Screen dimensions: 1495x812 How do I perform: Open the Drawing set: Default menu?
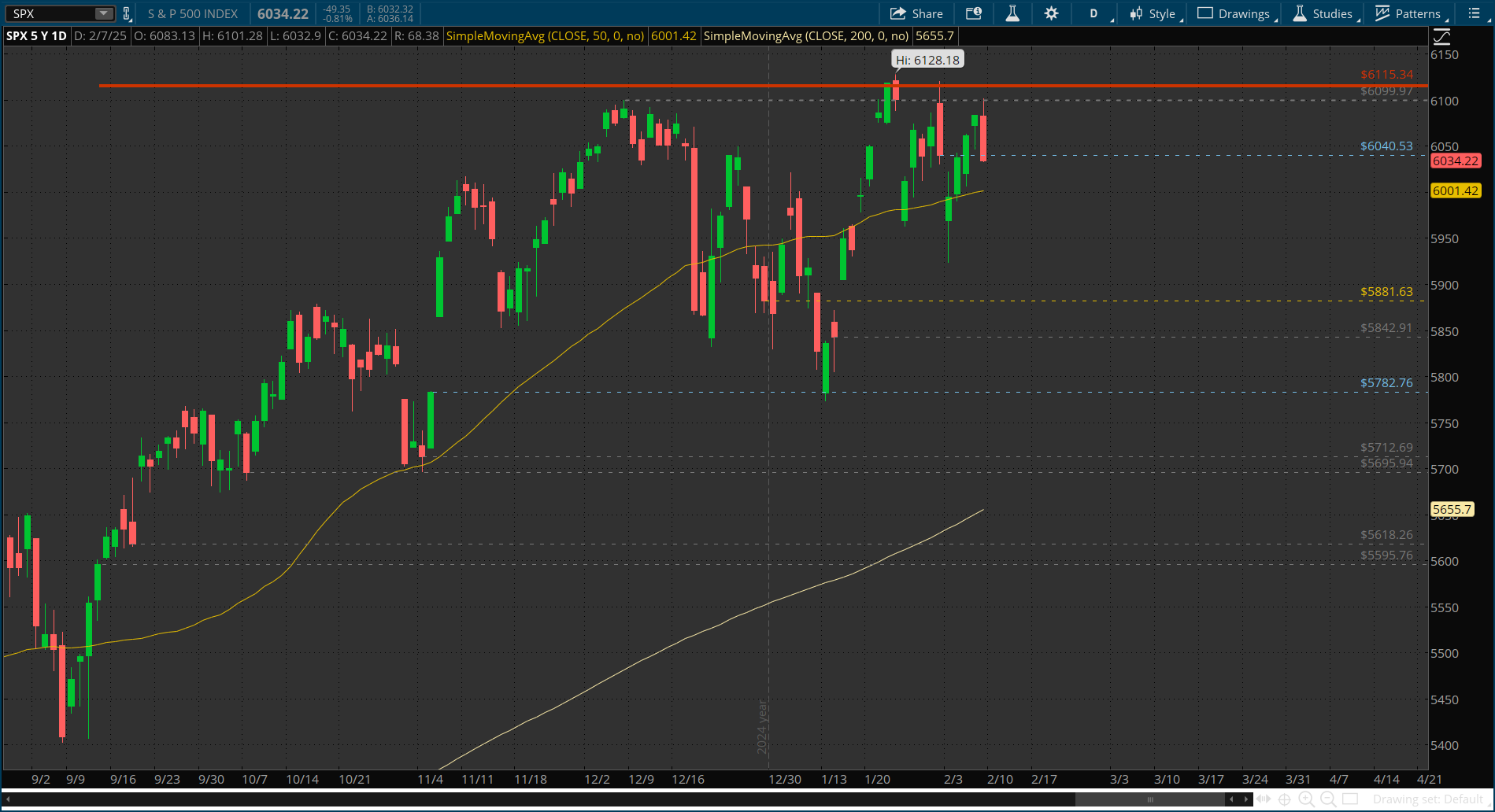tap(1430, 799)
